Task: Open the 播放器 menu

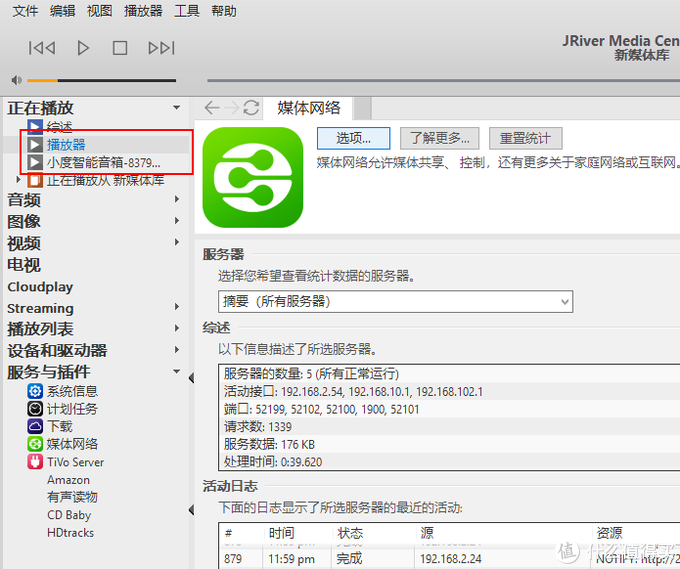Action: (143, 11)
